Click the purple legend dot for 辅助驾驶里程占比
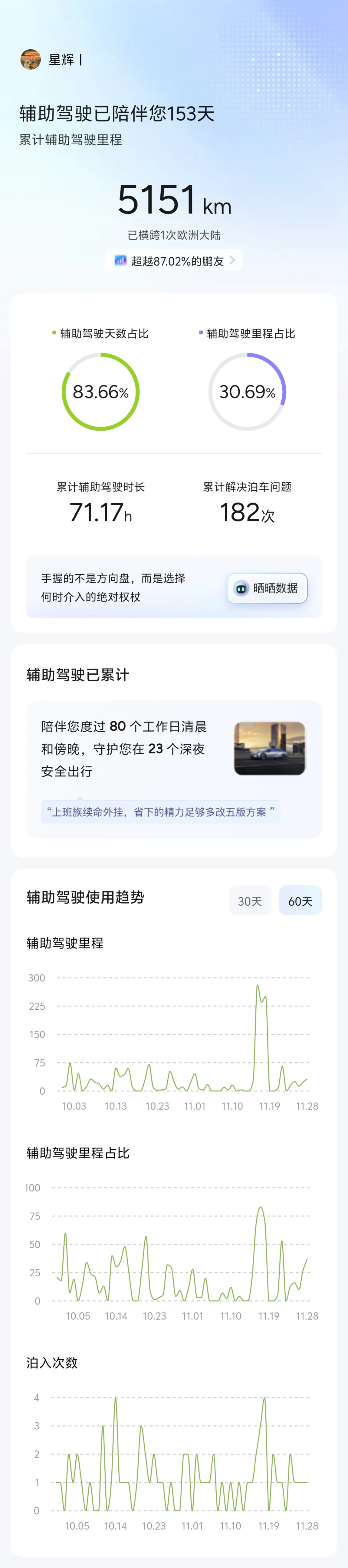 tap(201, 333)
